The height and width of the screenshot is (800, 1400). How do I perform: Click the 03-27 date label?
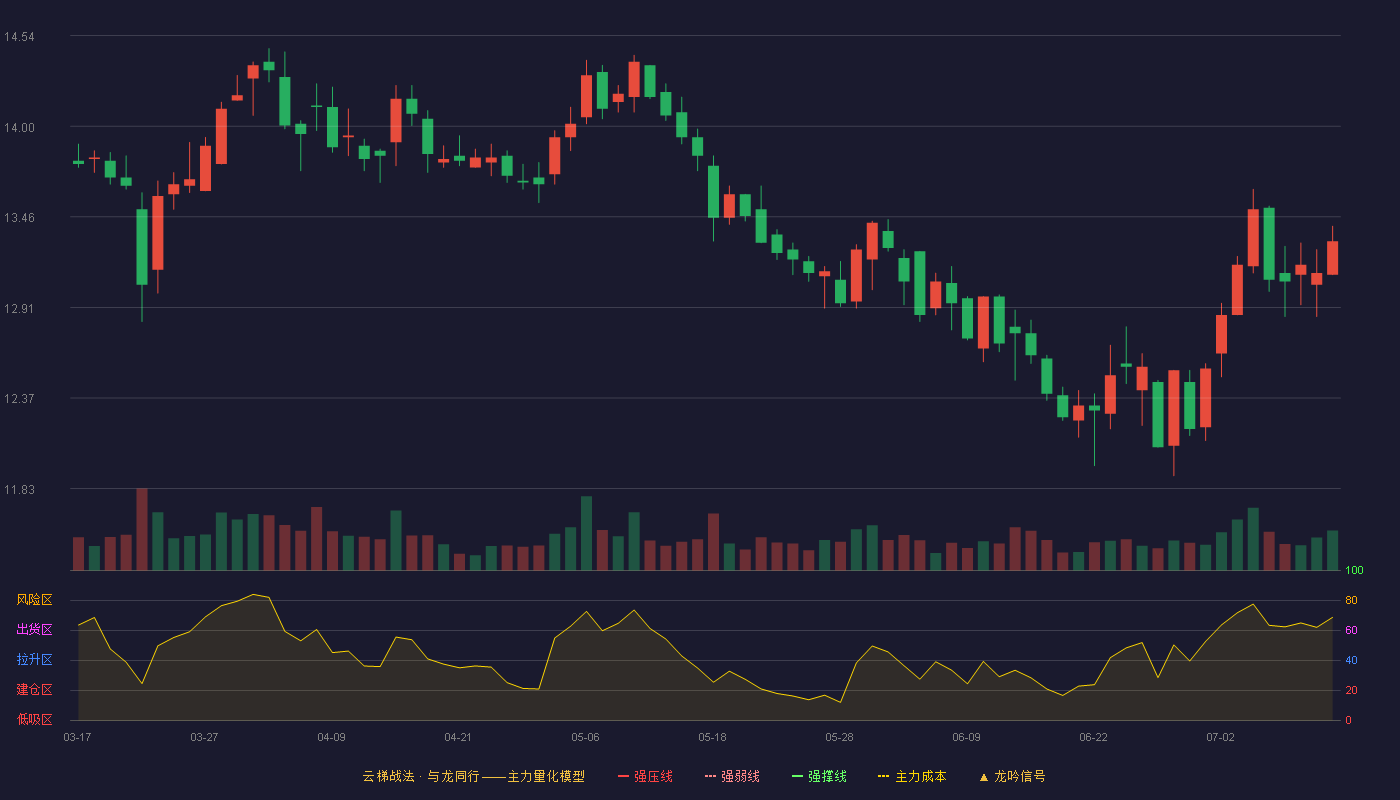[x=204, y=737]
